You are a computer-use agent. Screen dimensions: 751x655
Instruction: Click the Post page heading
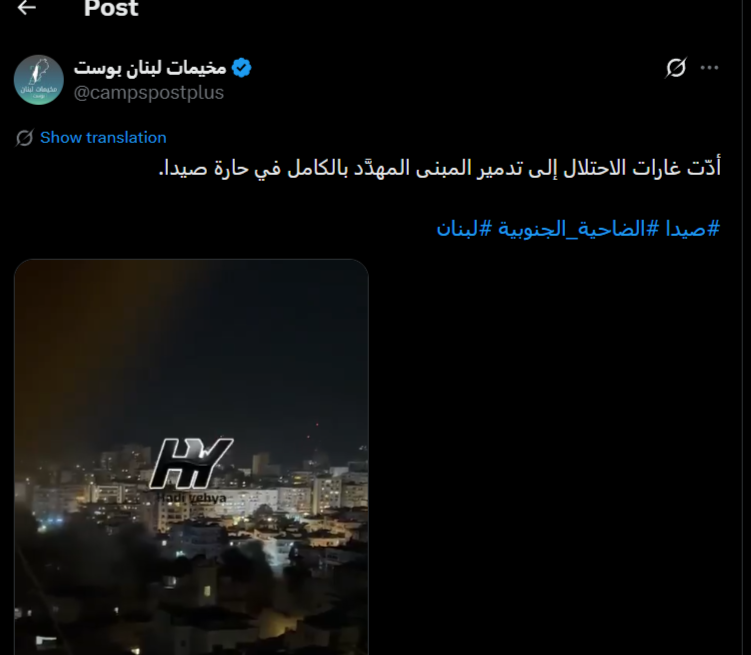(x=111, y=8)
